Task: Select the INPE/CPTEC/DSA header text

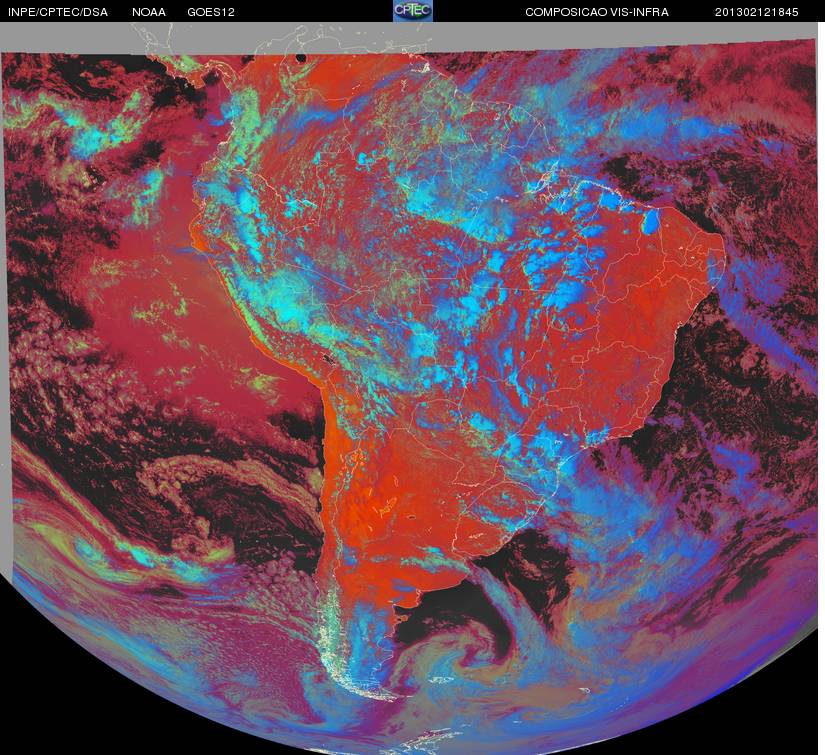Action: click(58, 12)
